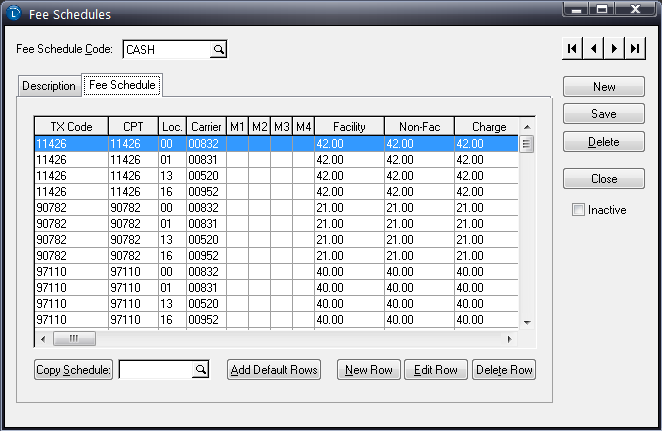Minimize the Fee Schedules window
The height and width of the screenshot is (431, 662).
tap(576, 9)
